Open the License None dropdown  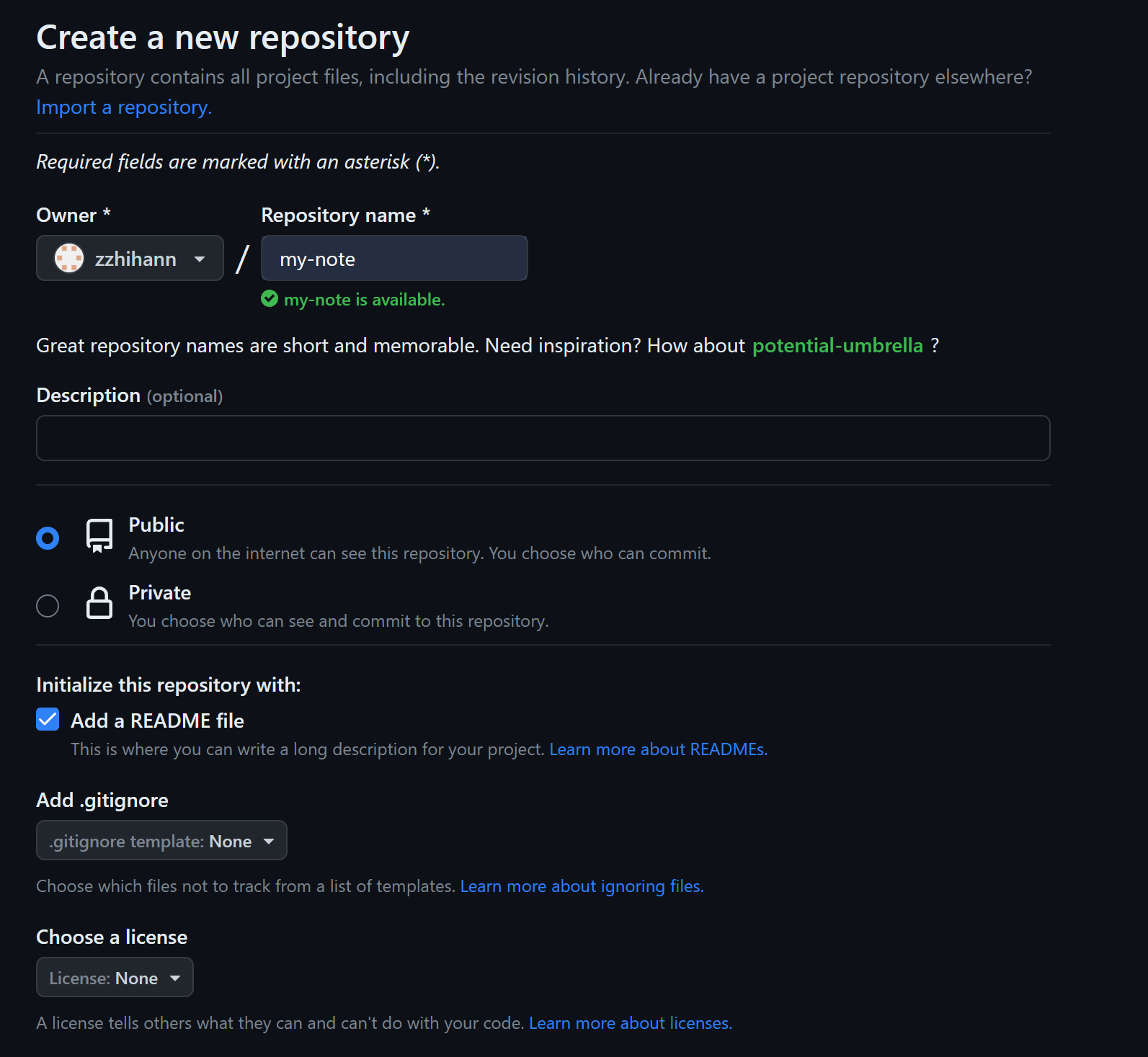click(x=115, y=978)
